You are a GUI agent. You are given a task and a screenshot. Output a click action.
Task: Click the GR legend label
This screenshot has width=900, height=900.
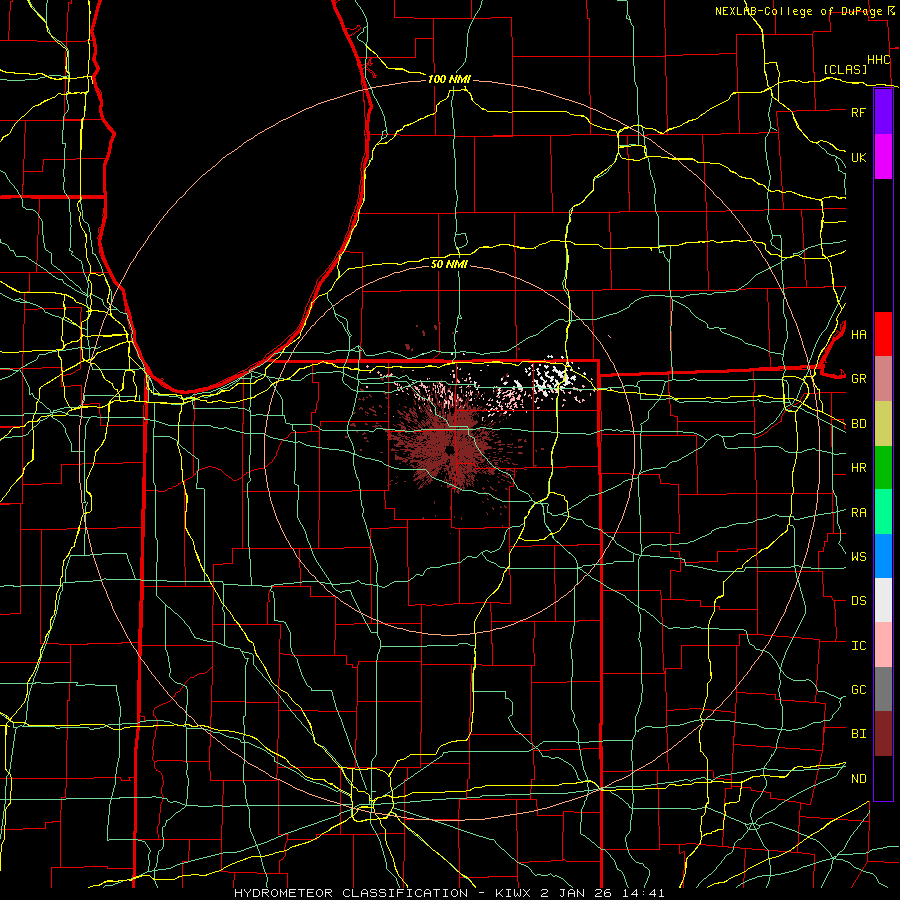858,379
